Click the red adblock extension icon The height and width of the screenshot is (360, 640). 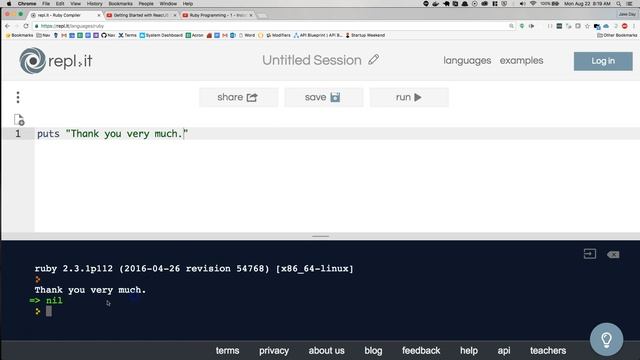click(624, 26)
